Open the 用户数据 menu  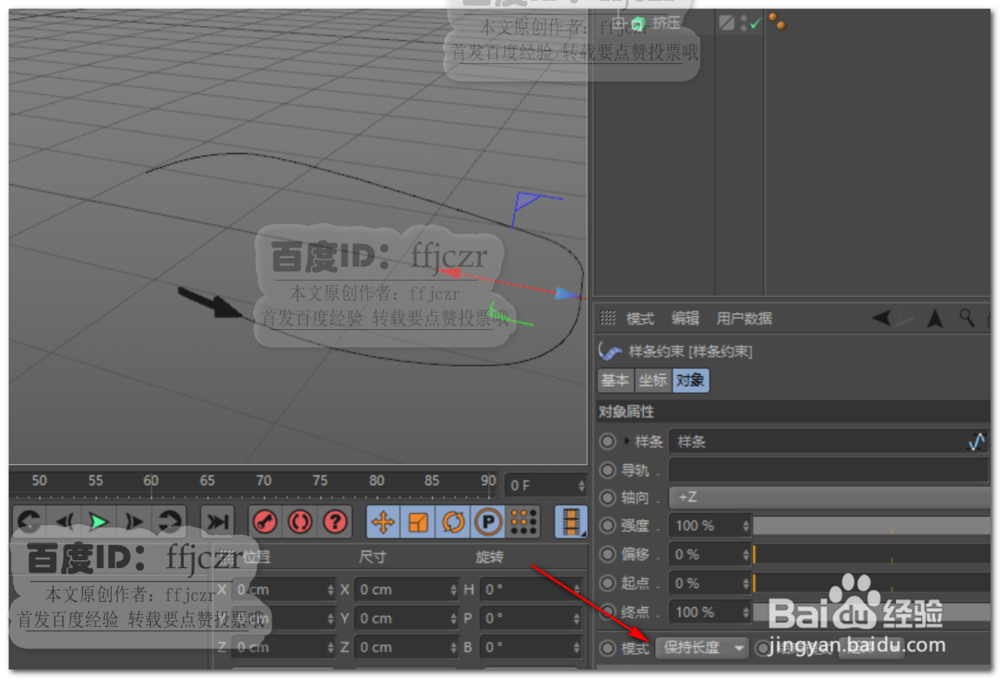(x=744, y=318)
